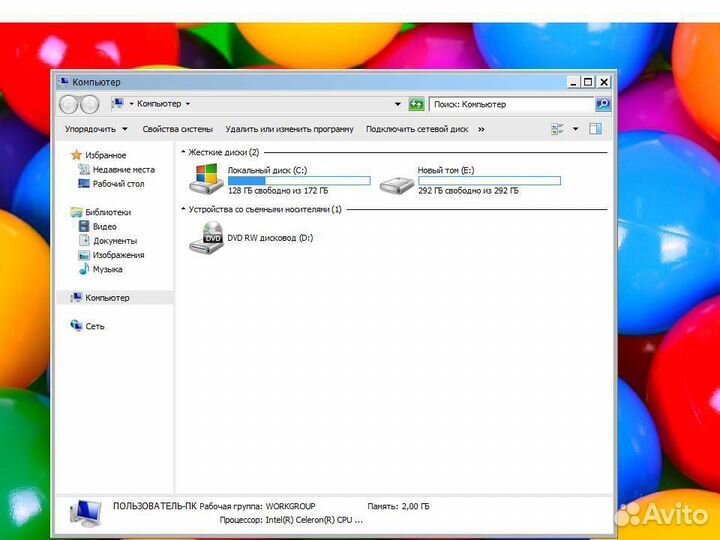The height and width of the screenshot is (540, 720).
Task: Select the Local Disk (C:) drive icon
Action: point(206,179)
